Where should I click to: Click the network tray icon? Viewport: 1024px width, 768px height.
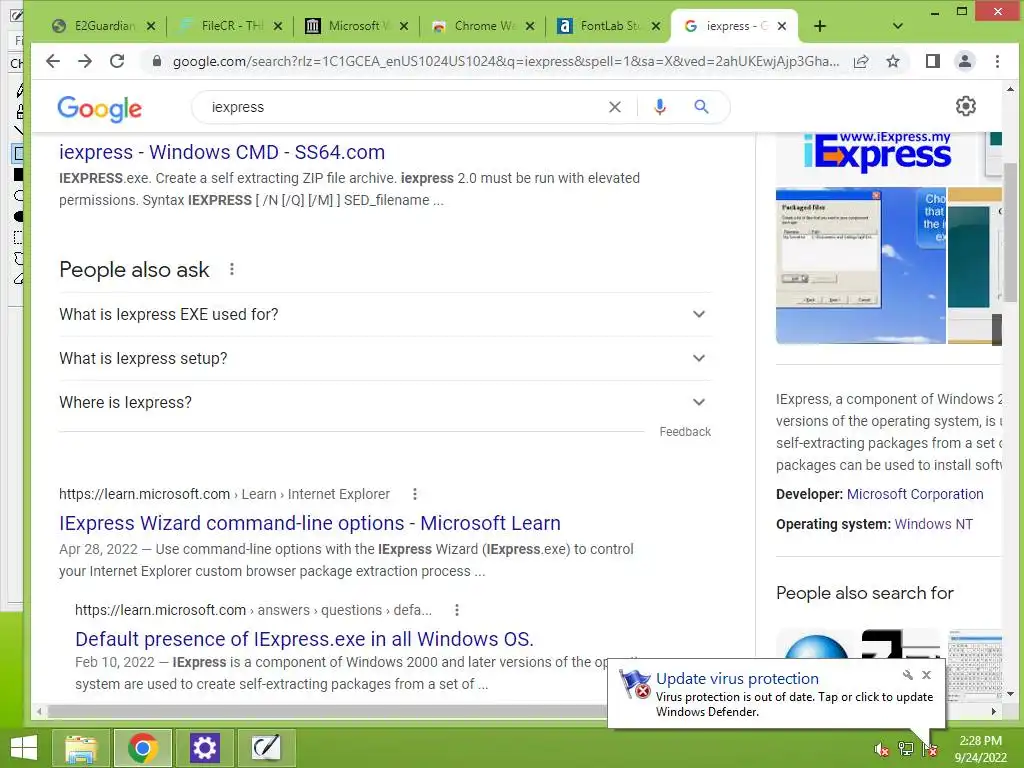[906, 750]
